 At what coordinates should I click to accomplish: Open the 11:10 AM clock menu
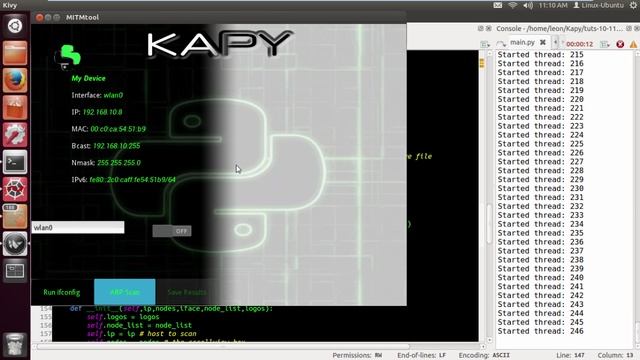(553, 5)
